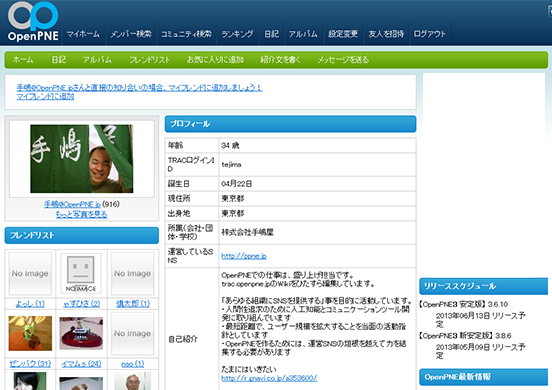Open メンバー検索 in top navigation
Screen dimensions: 552x390
[x=131, y=34]
